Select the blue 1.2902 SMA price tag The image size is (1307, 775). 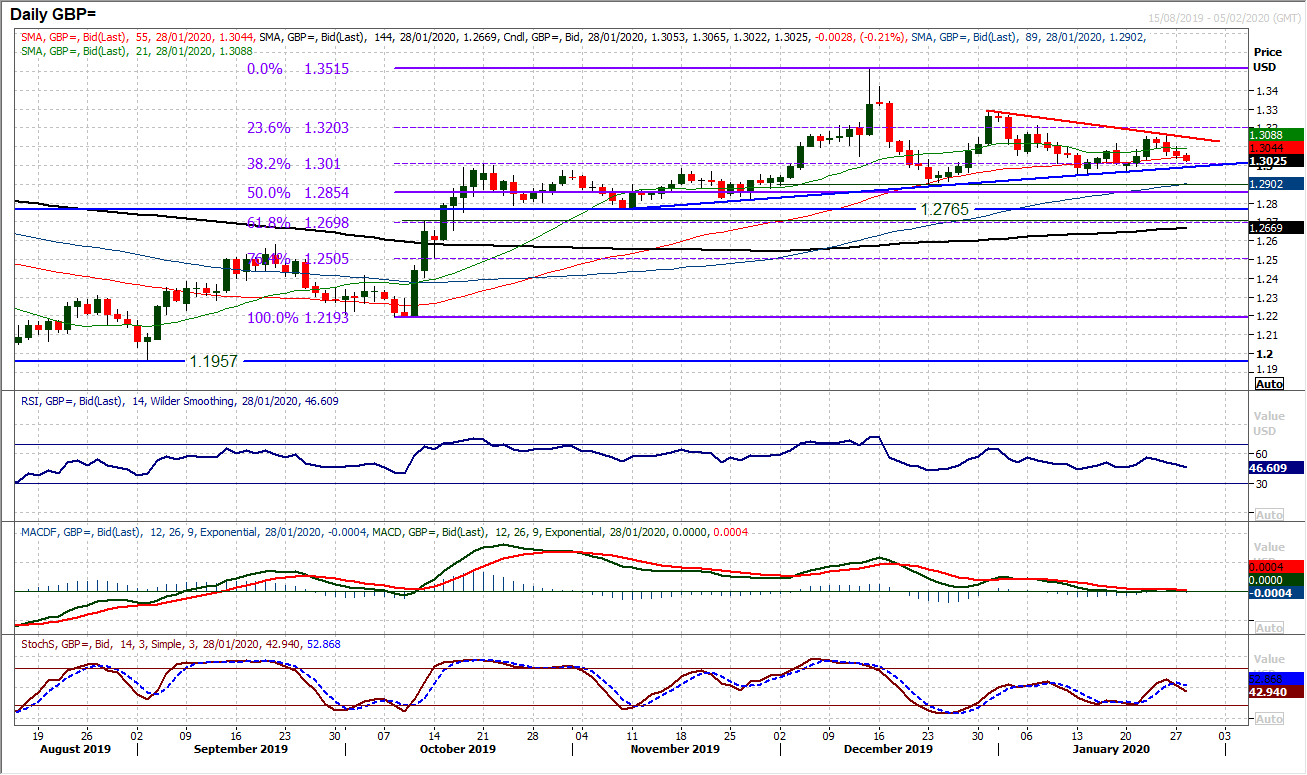[1277, 184]
